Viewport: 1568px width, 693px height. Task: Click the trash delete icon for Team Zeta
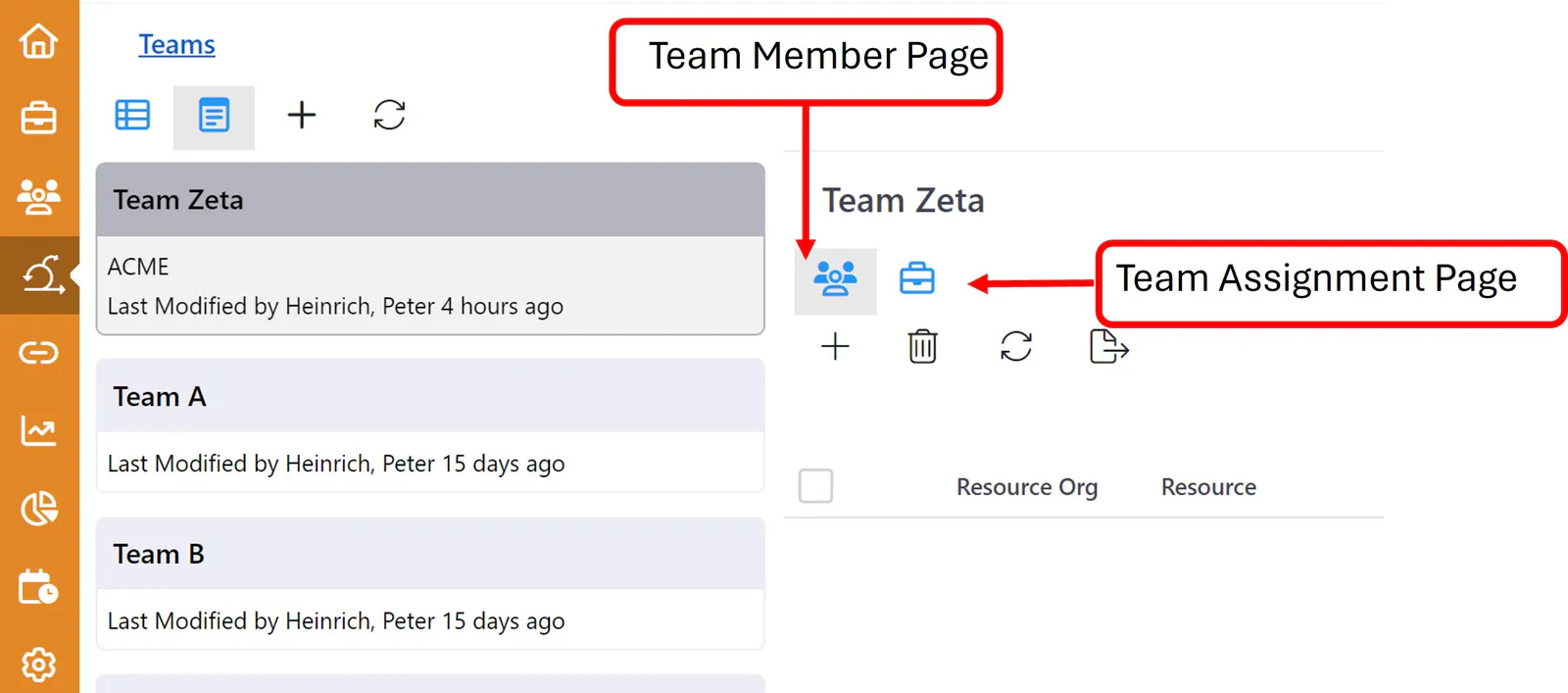pyautogui.click(x=922, y=346)
